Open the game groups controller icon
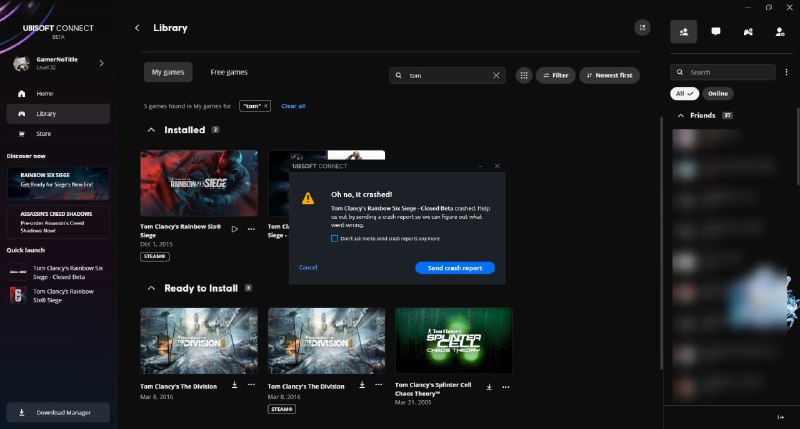The height and width of the screenshot is (429, 800). (748, 31)
